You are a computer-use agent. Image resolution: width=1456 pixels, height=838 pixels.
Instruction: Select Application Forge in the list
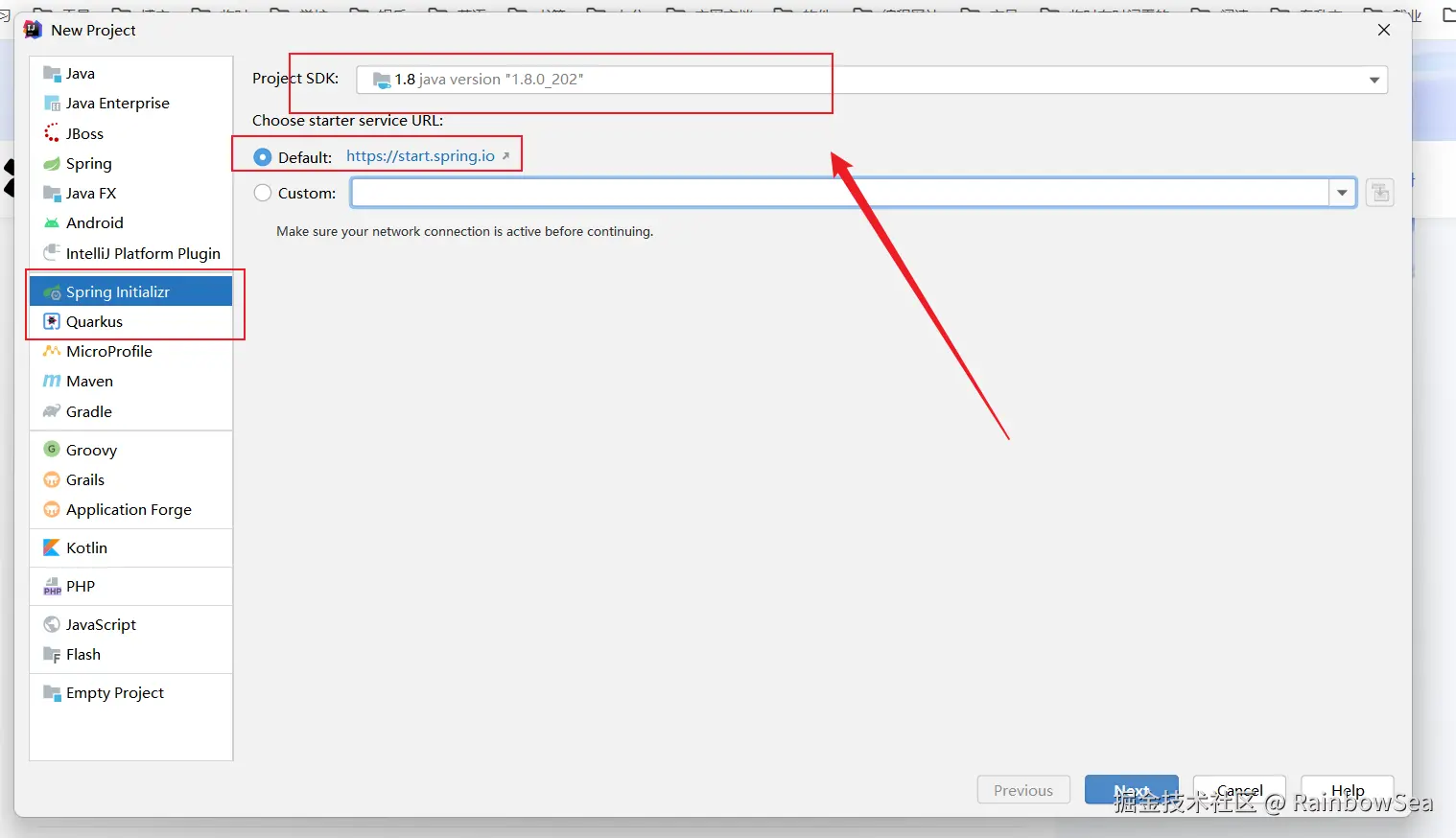click(x=131, y=510)
